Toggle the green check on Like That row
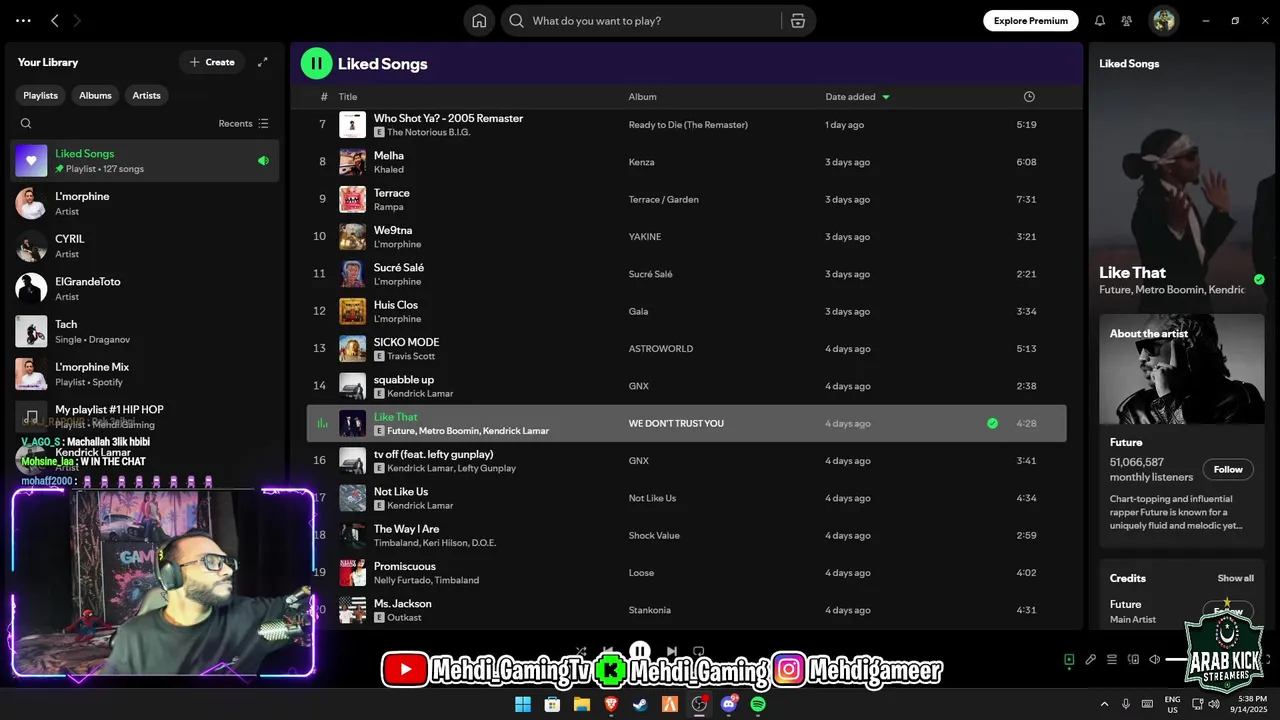 (x=992, y=423)
